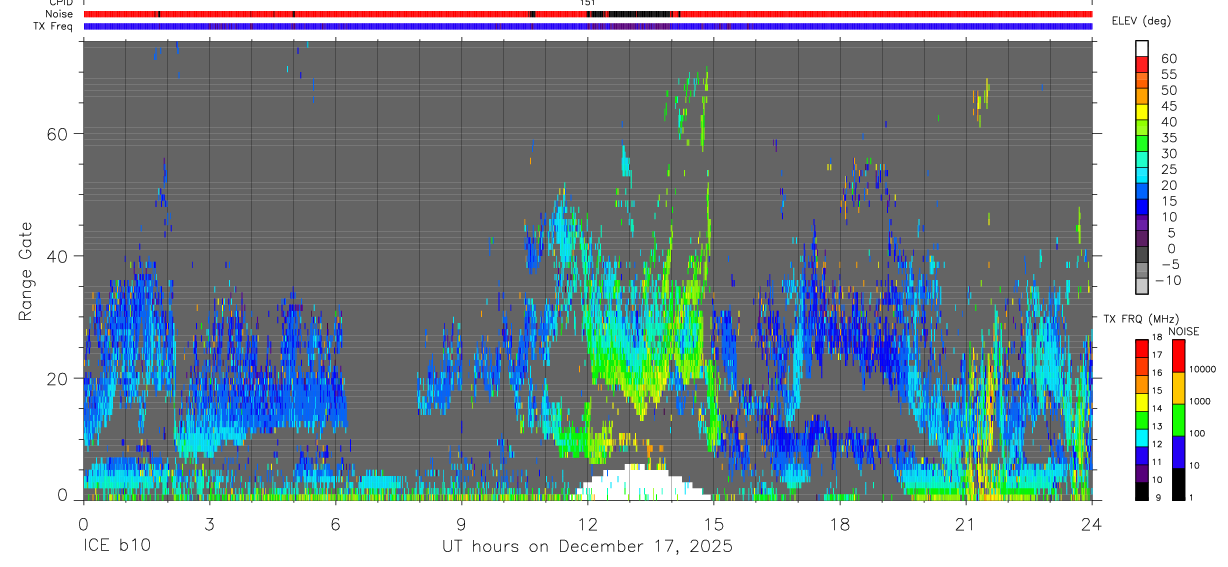Click the 'TX Freq' label above the plot
This screenshot has height=567, width=1228.
55,26
